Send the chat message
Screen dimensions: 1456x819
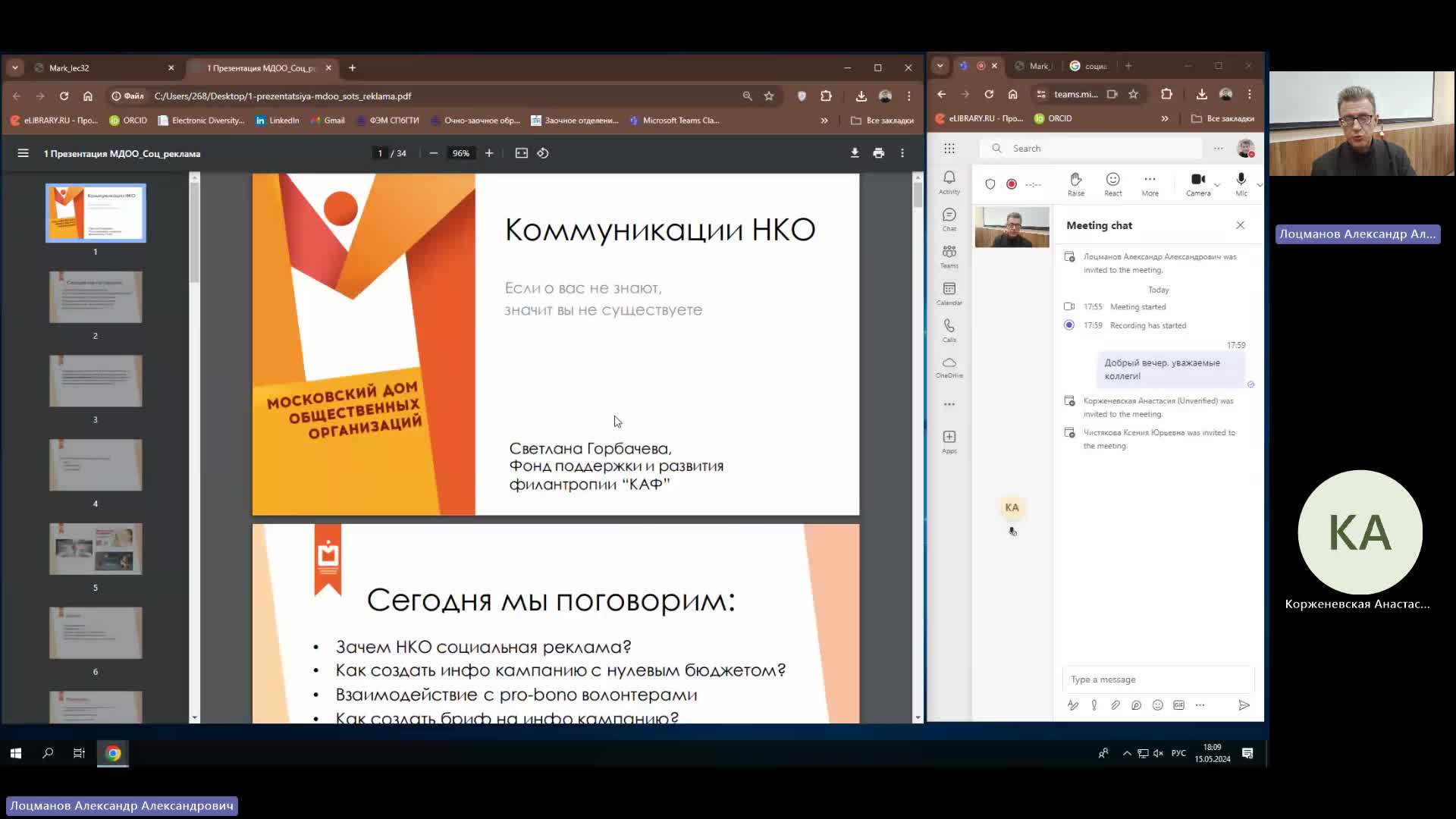click(1244, 705)
